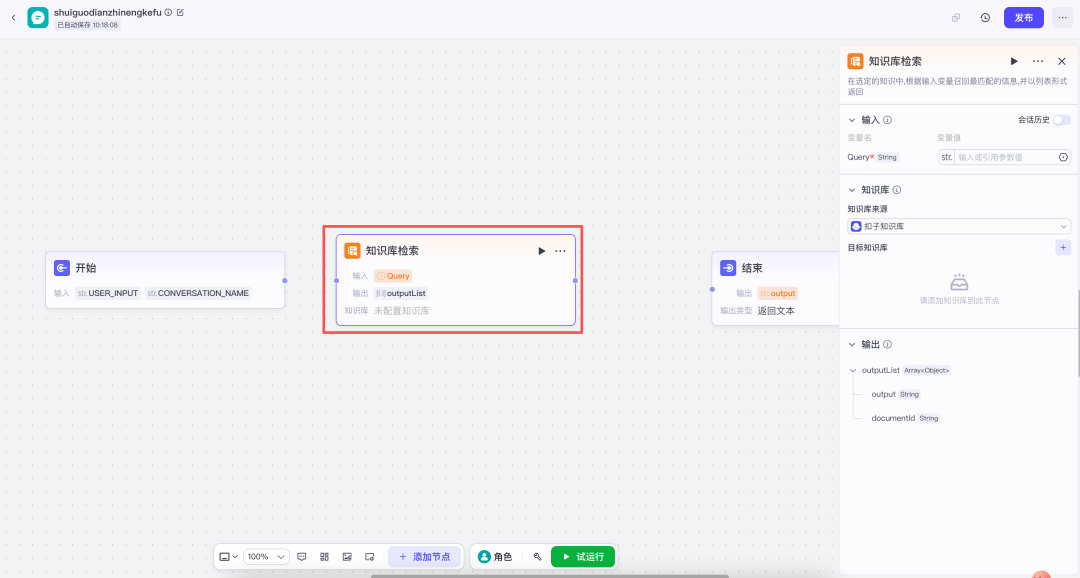This screenshot has width=1080, height=578.
Task: Click the wrench debug icon
Action: click(537, 557)
